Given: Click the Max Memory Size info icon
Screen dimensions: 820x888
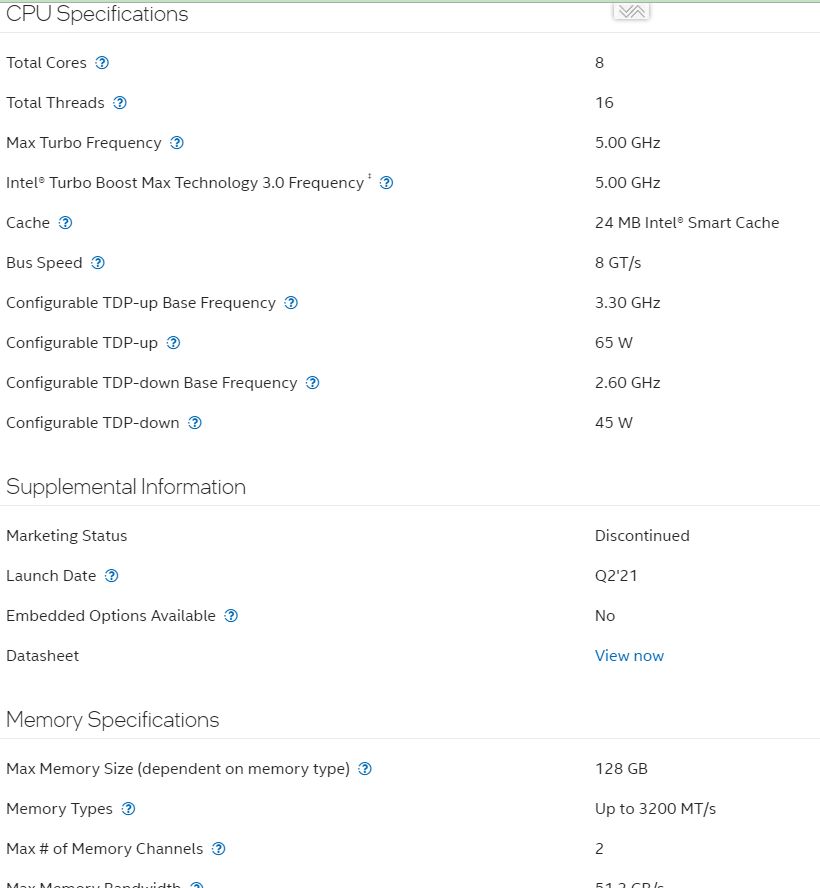Looking at the screenshot, I should pos(365,769).
